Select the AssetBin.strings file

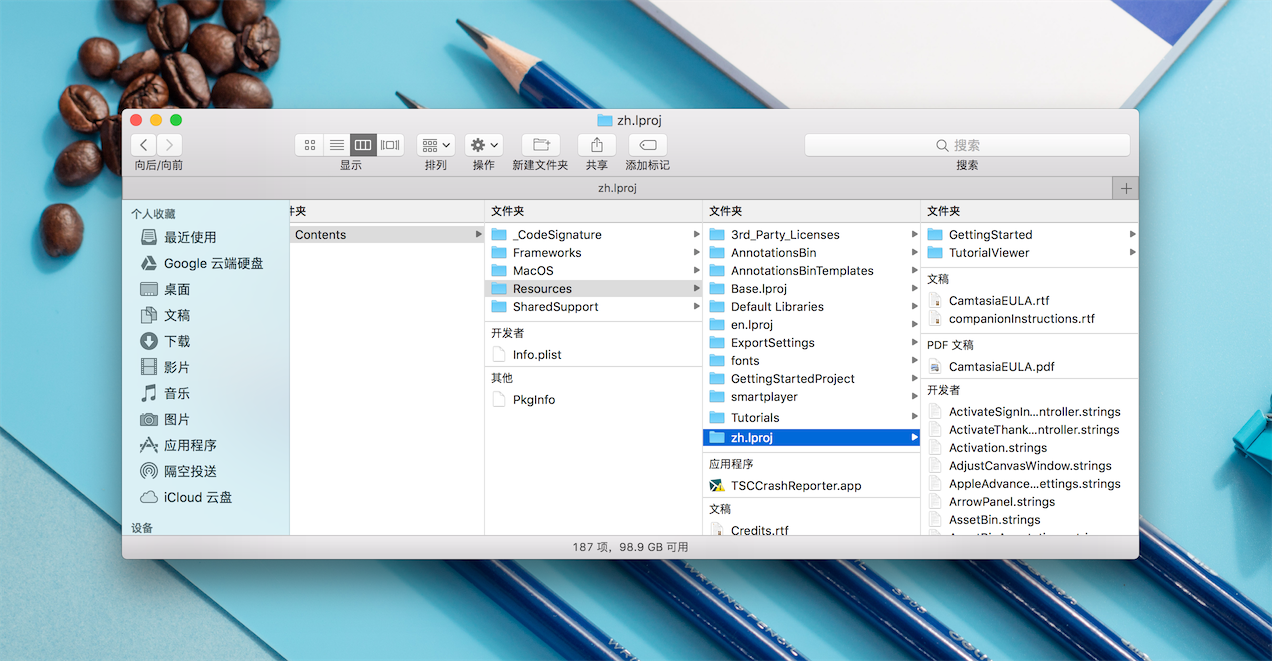(x=1029, y=520)
